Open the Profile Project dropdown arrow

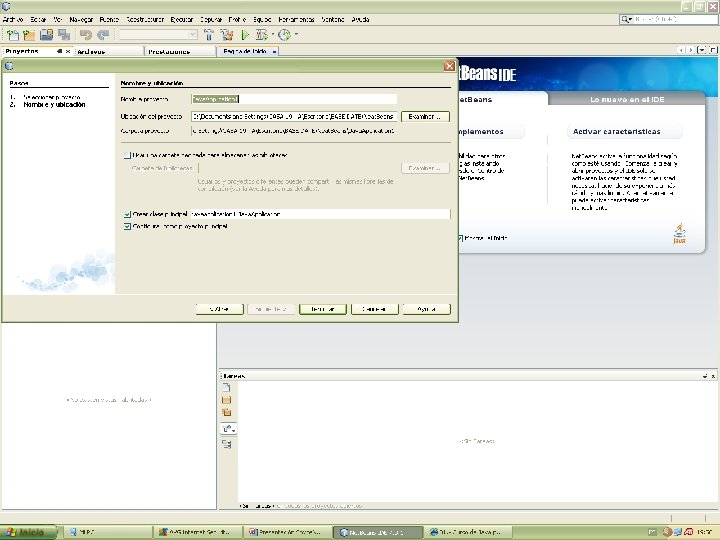point(296,35)
